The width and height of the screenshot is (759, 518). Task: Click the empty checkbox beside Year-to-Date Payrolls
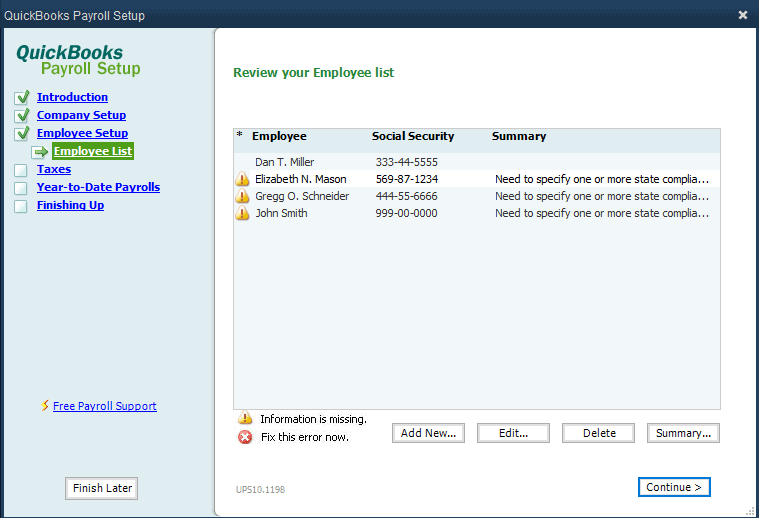pyautogui.click(x=21, y=188)
